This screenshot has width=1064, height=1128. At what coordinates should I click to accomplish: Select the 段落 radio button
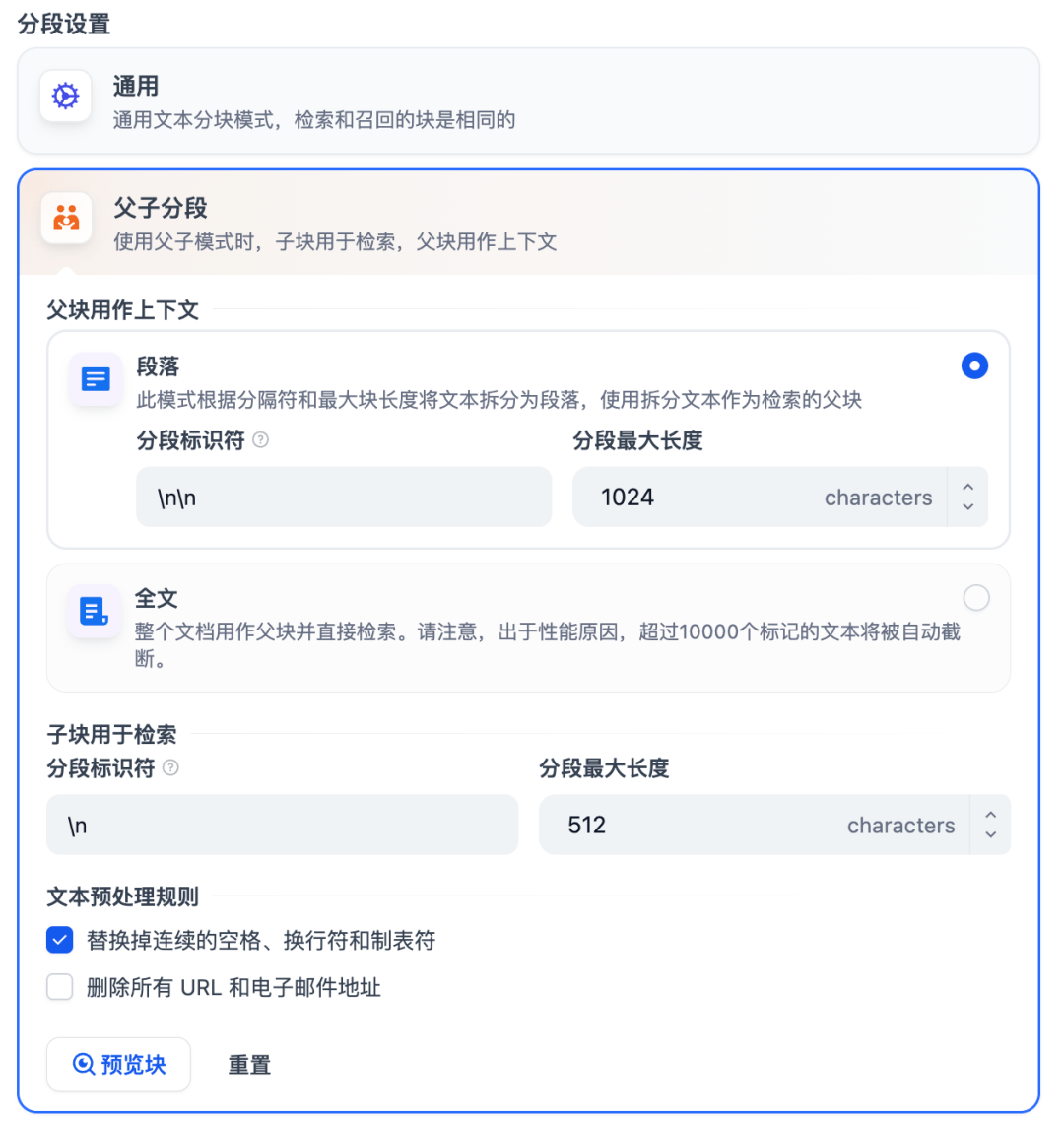tap(974, 365)
